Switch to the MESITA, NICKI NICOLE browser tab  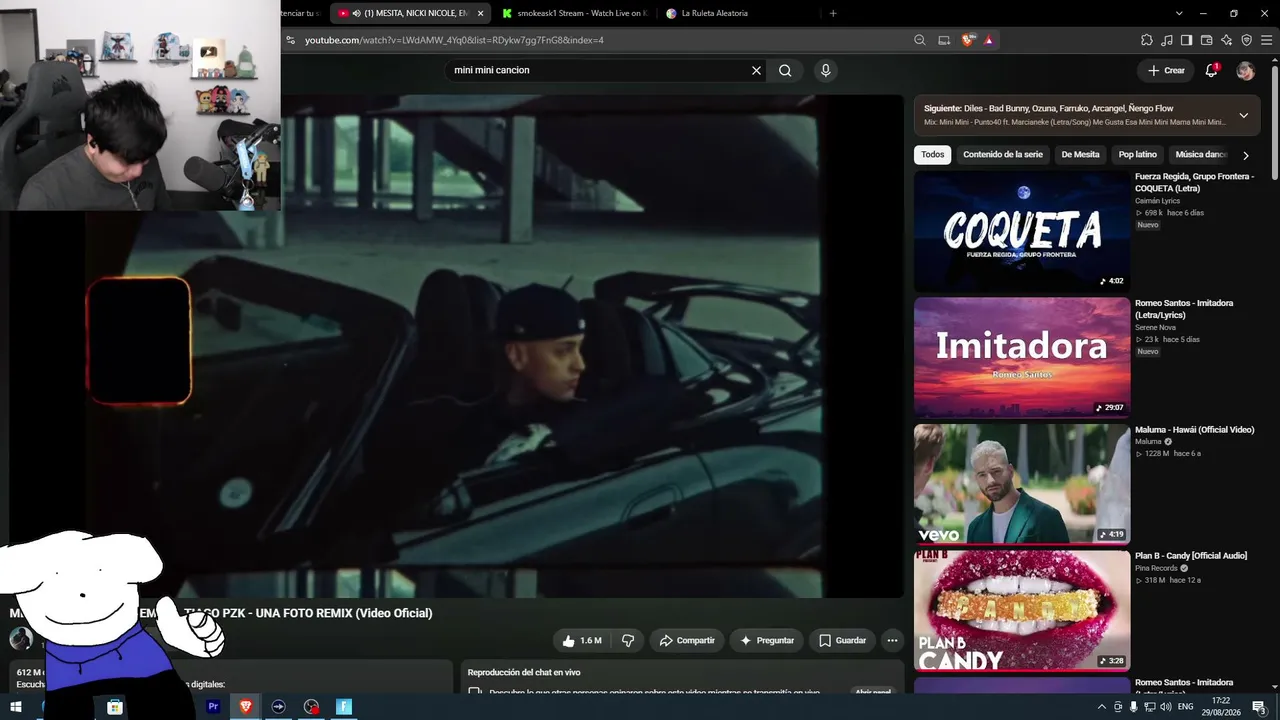tap(412, 13)
